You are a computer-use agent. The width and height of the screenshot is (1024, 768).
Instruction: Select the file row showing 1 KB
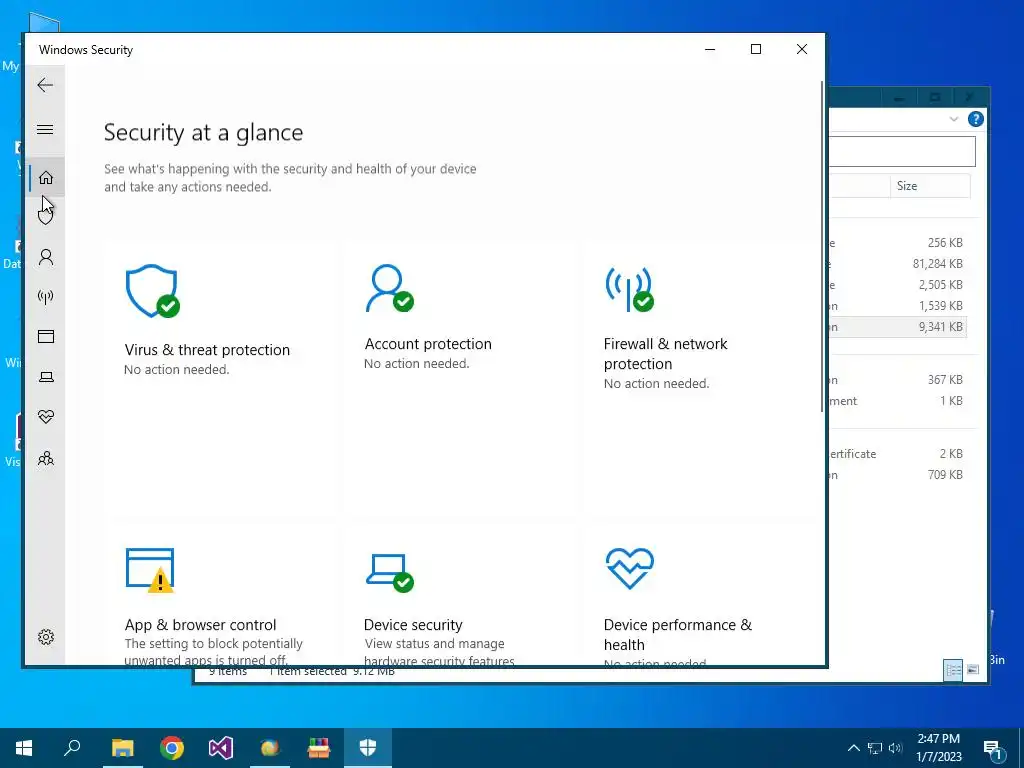(898, 401)
